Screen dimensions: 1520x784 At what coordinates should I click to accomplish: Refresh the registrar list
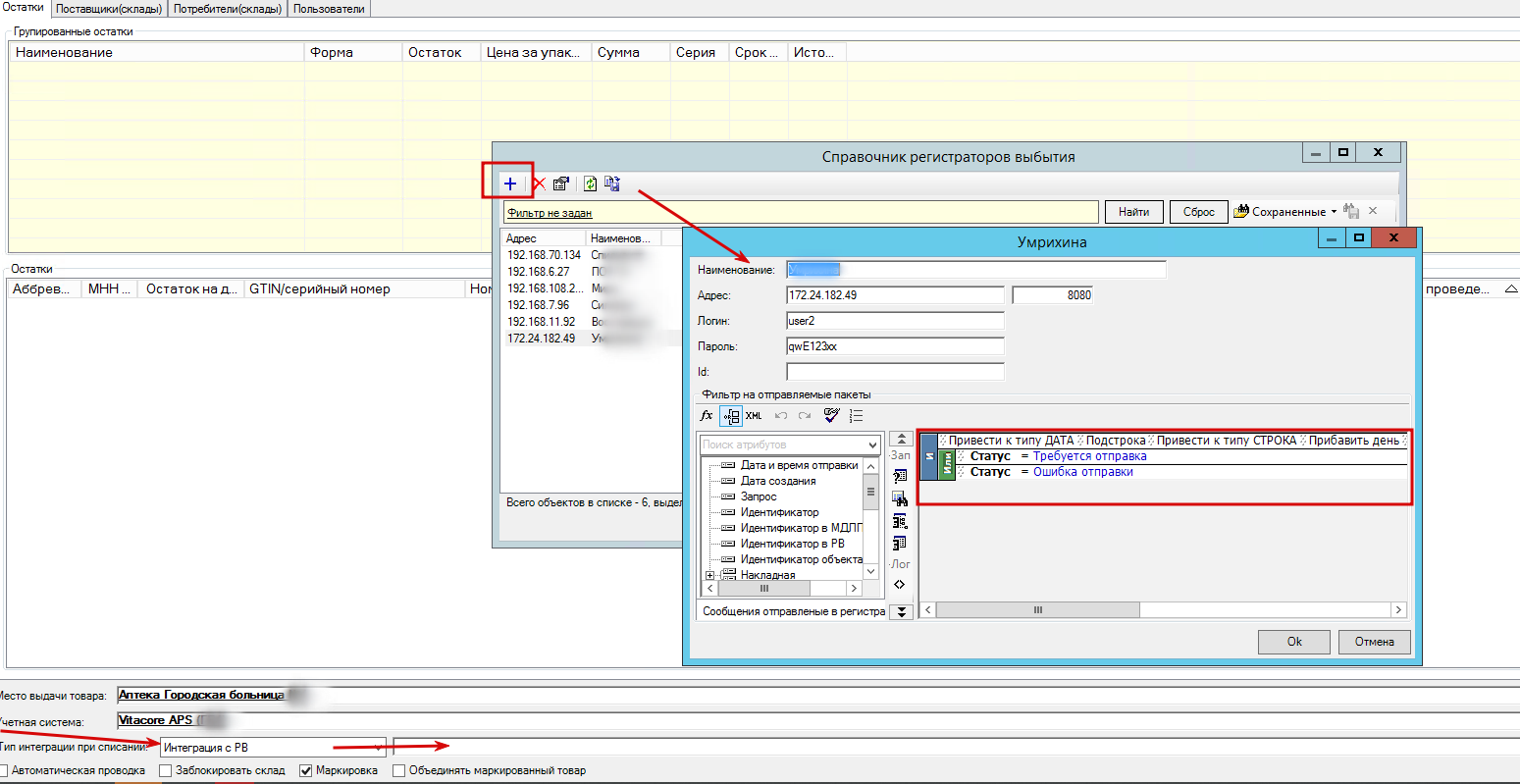(590, 183)
